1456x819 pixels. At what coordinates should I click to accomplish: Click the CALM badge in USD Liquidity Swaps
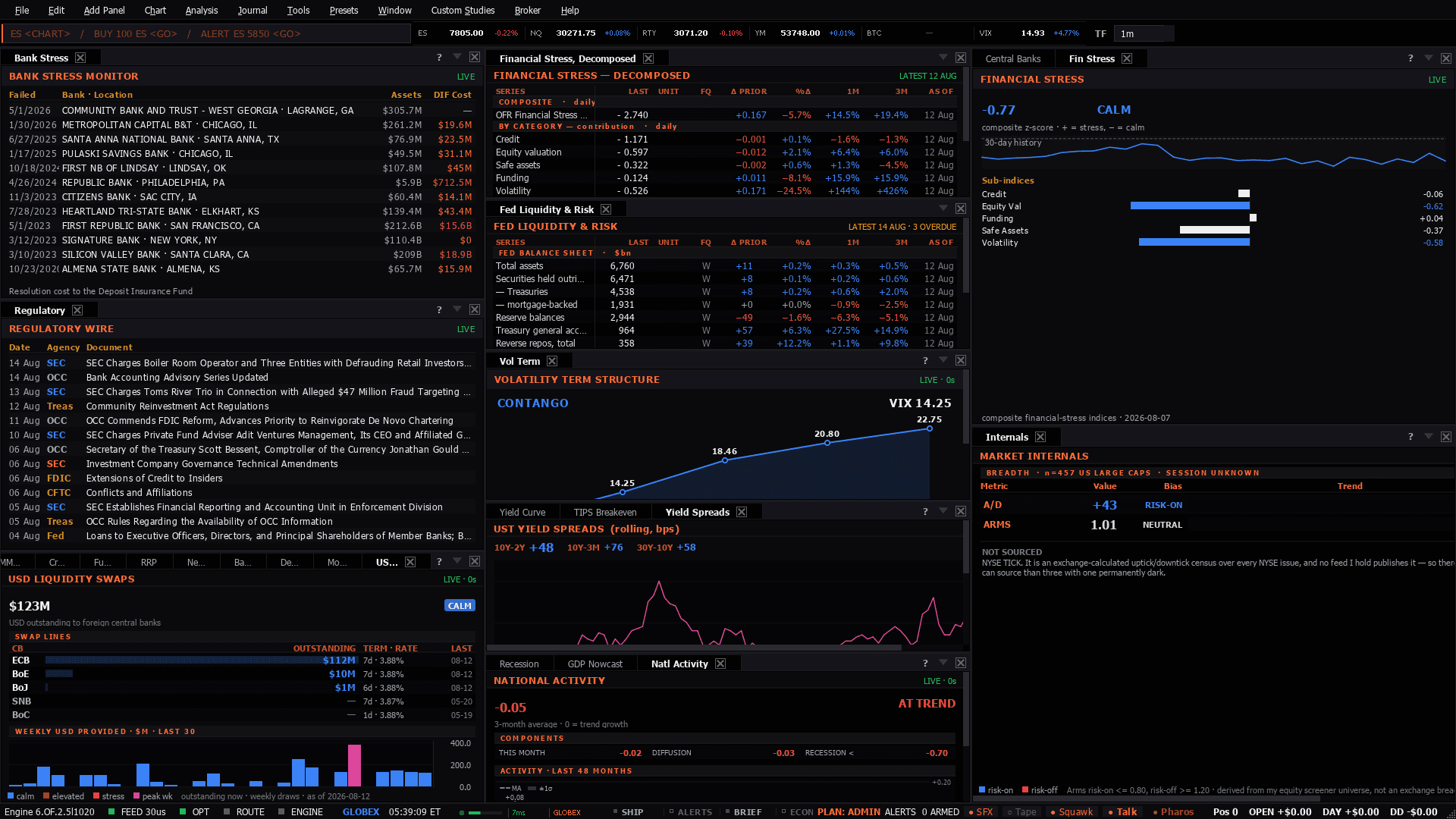pyautogui.click(x=460, y=605)
